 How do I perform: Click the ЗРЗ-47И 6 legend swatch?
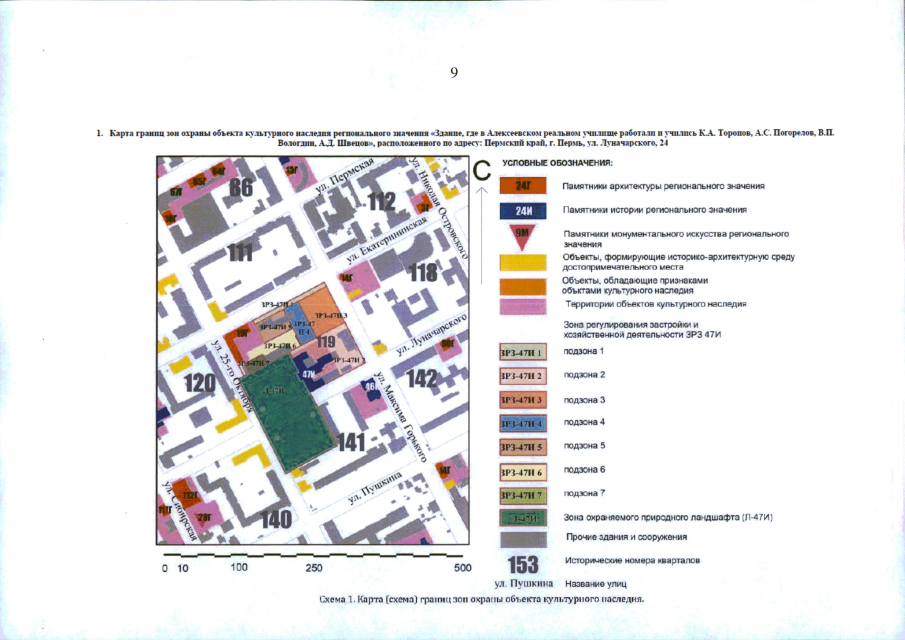click(523, 471)
